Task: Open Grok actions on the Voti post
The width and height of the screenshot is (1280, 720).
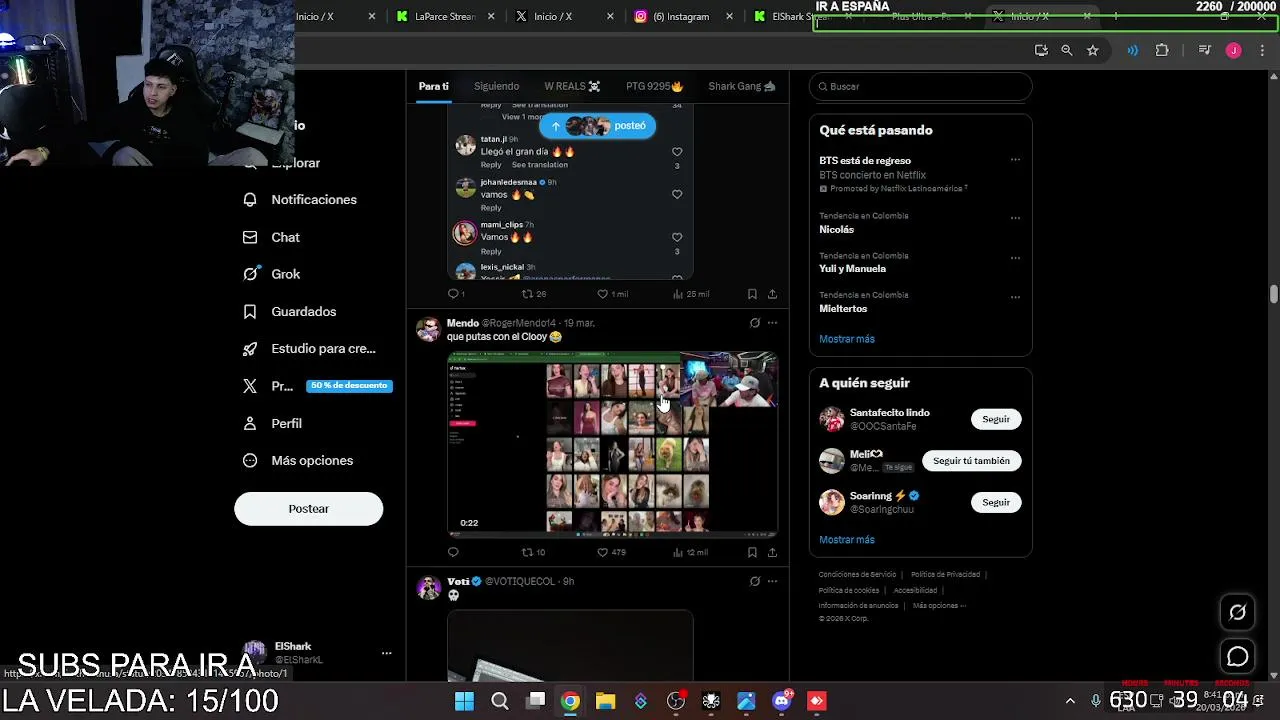Action: pos(755,581)
